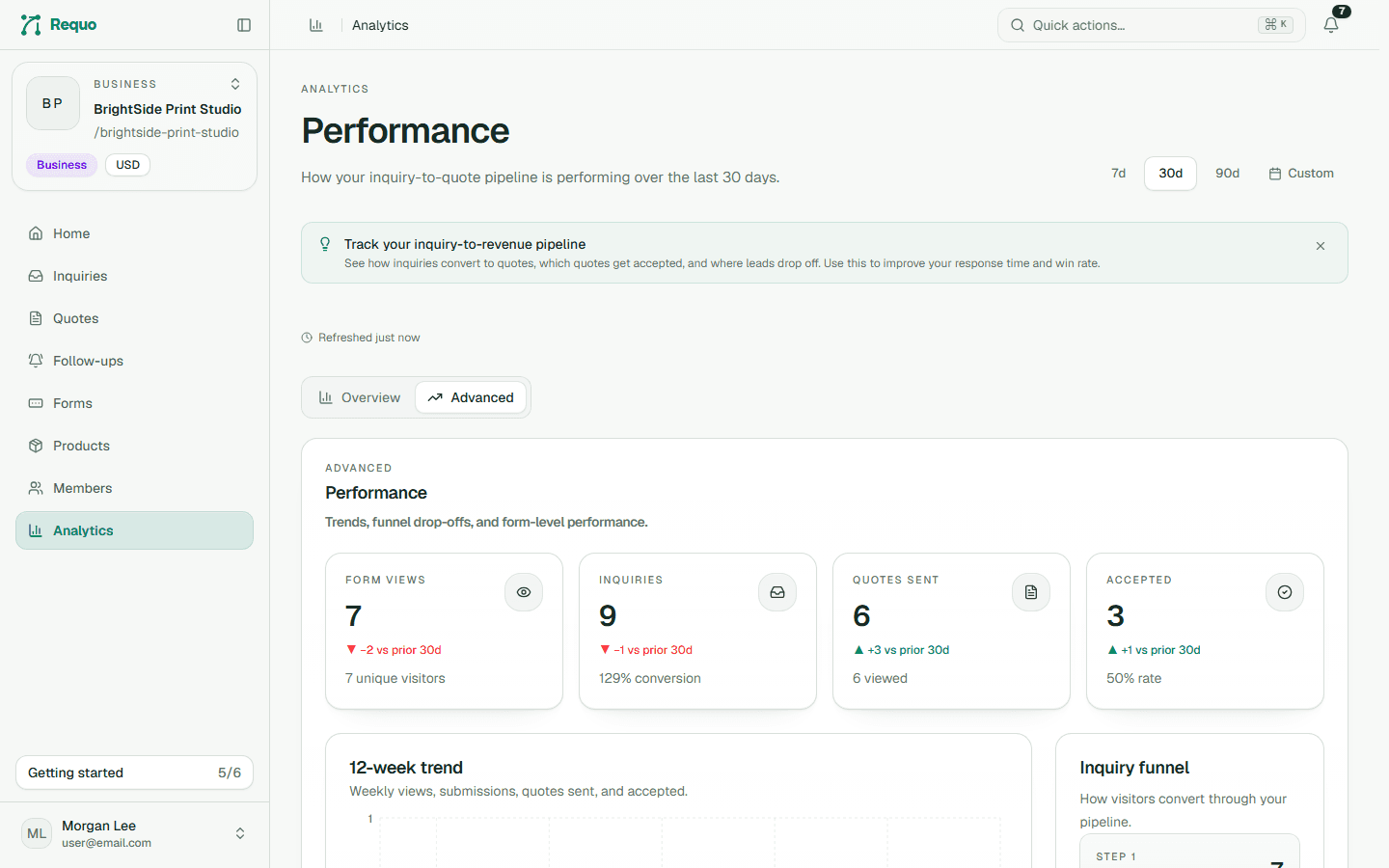Click the Business plan badge
The width and height of the screenshot is (1389, 868).
(x=62, y=165)
